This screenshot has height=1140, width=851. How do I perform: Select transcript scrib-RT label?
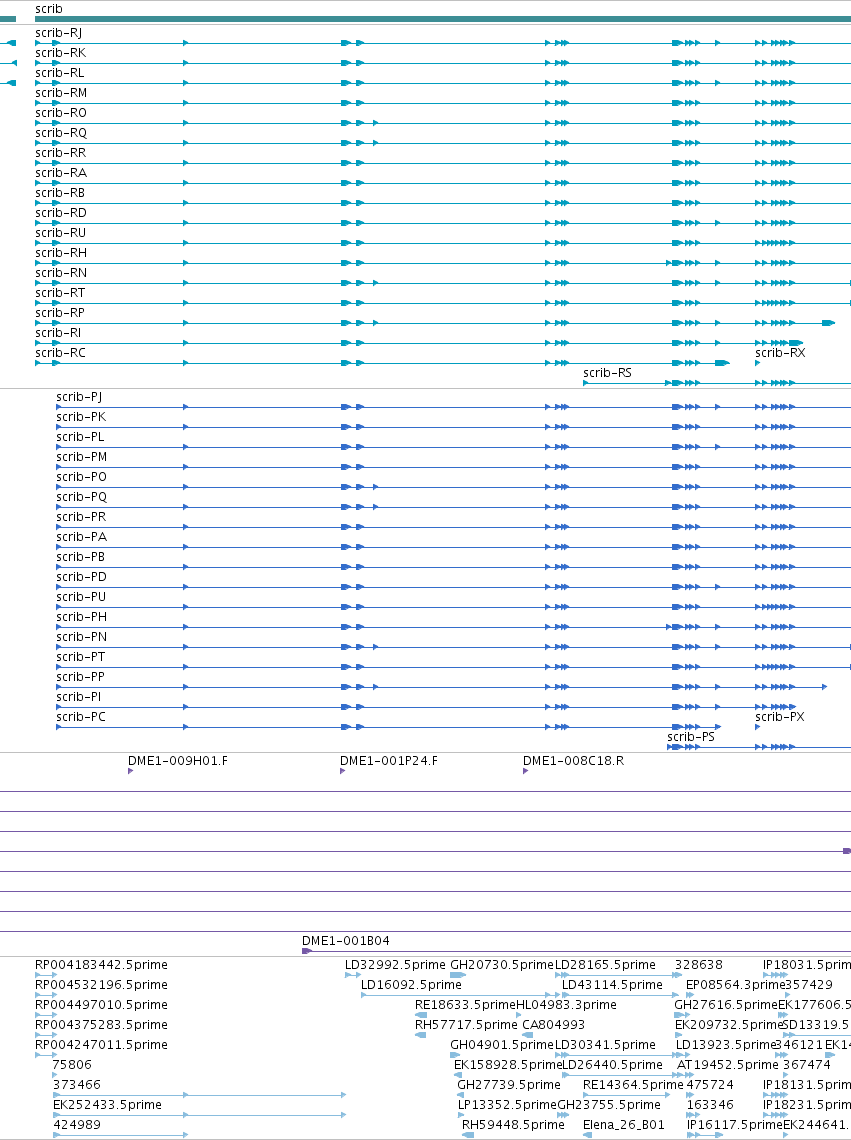(60, 292)
